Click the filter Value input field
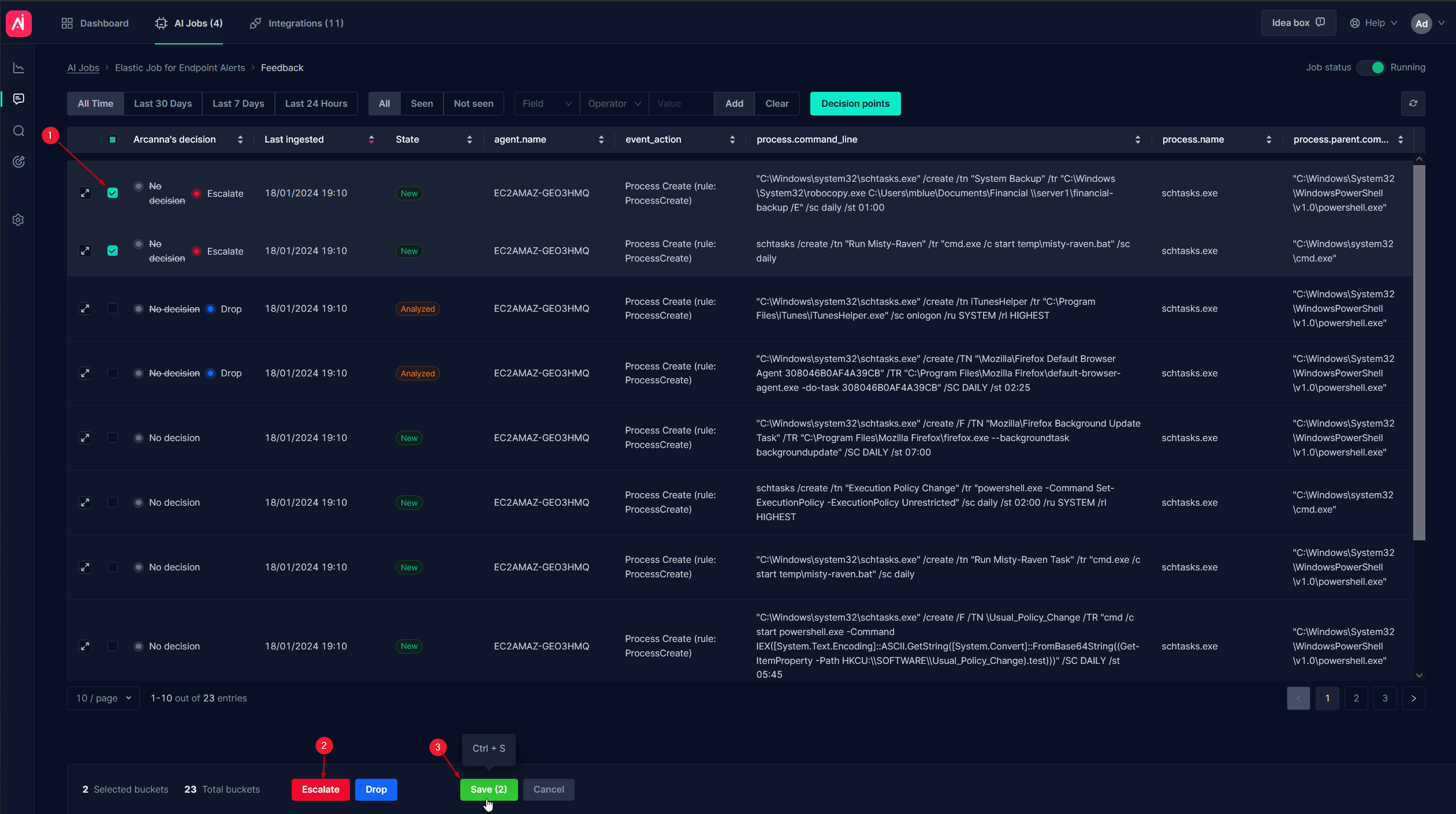Viewport: 1456px width, 814px height. click(x=682, y=103)
